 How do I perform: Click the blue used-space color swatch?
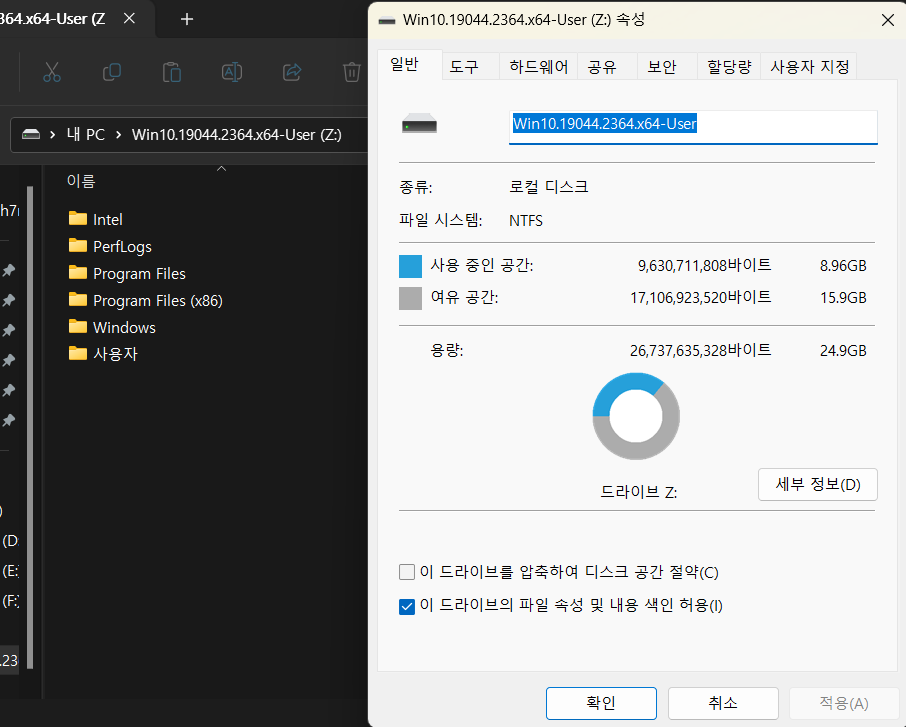410,266
